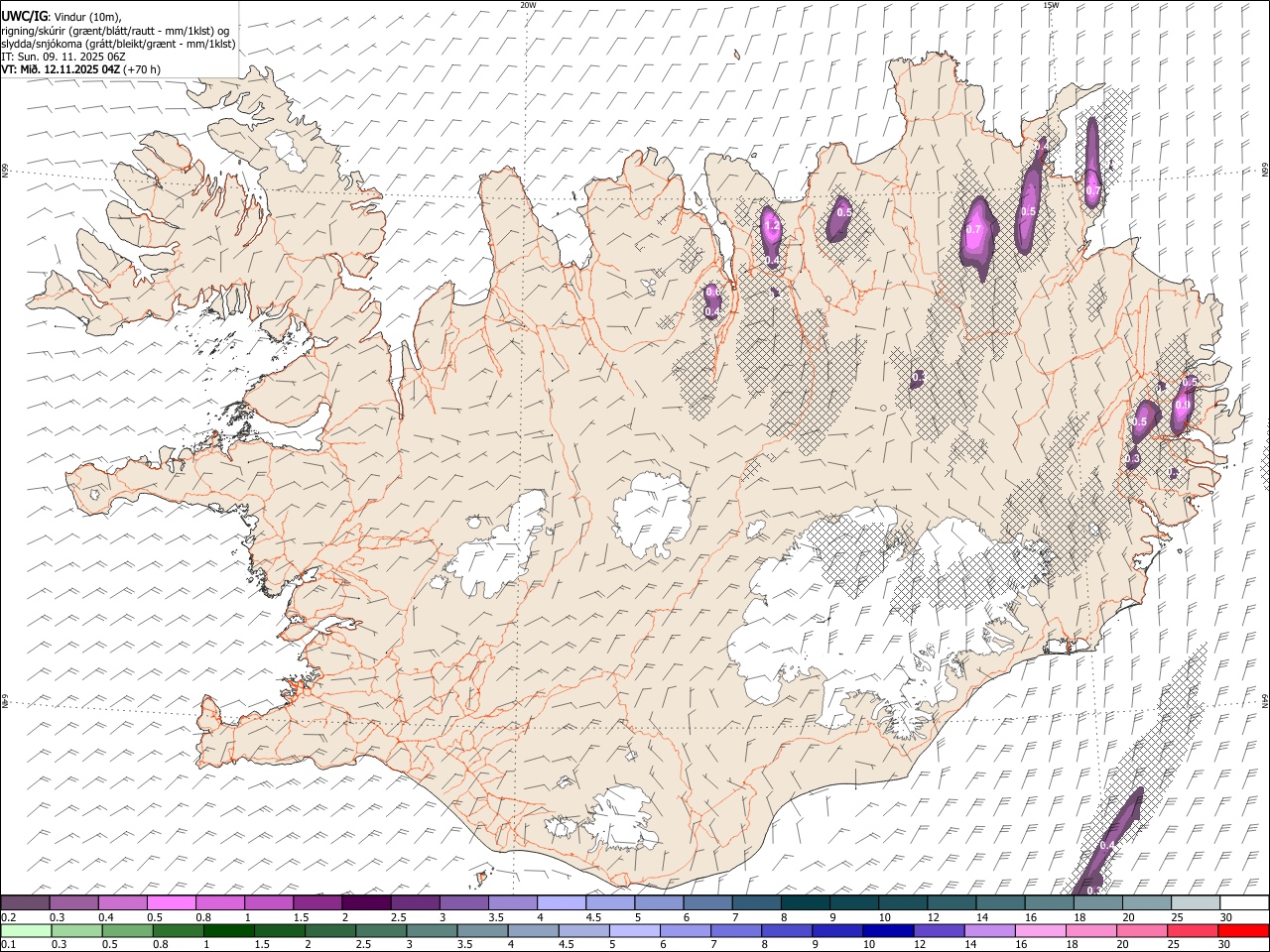Click the '1.2' snowfall value on the map
Screen dimensions: 1270x952
point(772,227)
